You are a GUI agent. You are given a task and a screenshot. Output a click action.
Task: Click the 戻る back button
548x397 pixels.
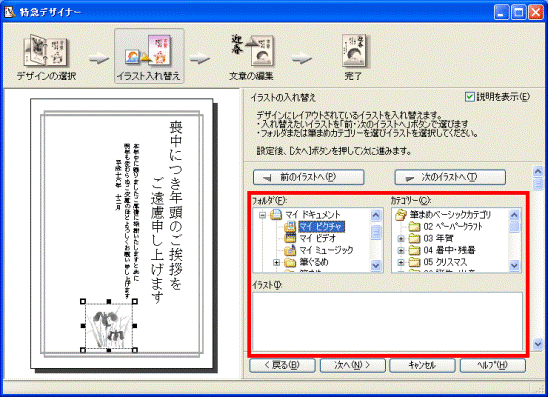[282, 366]
